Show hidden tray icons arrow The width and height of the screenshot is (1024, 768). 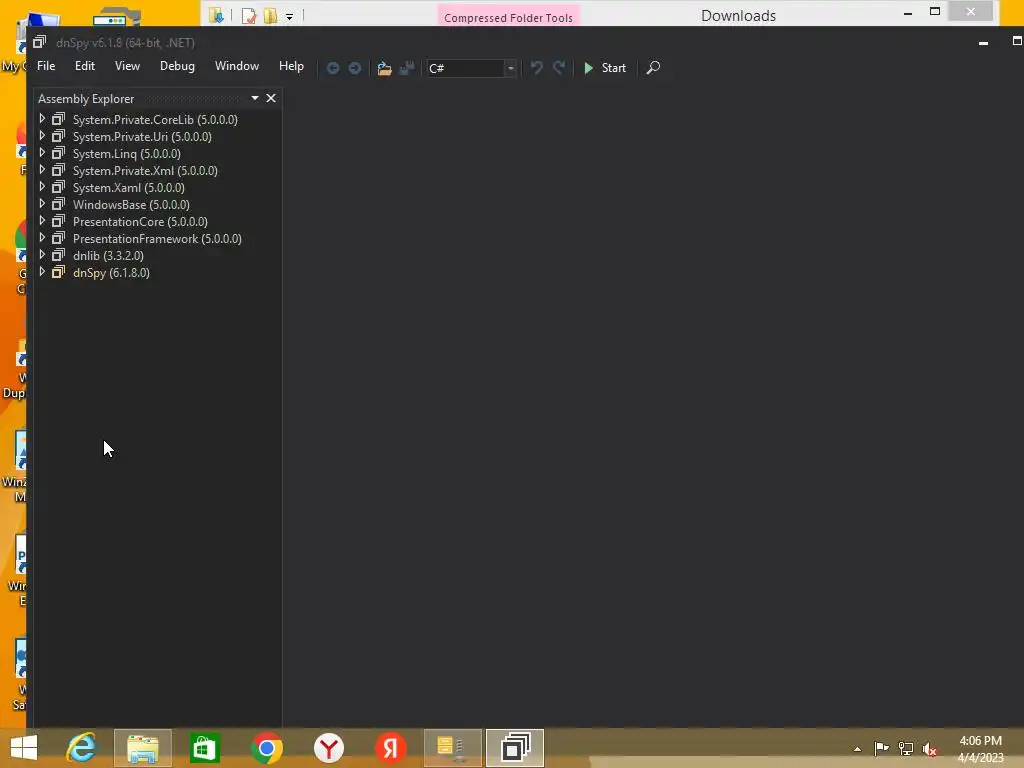click(x=857, y=749)
